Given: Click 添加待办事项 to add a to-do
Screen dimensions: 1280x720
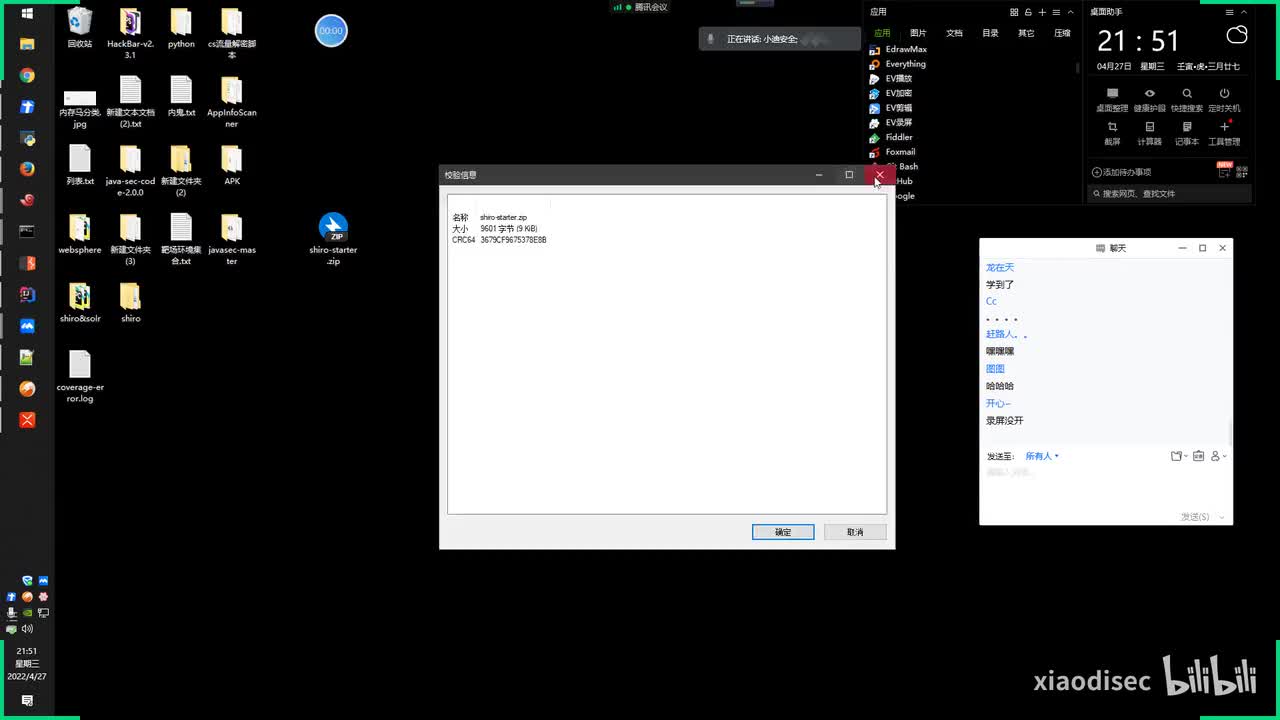Looking at the screenshot, I should 1121,172.
